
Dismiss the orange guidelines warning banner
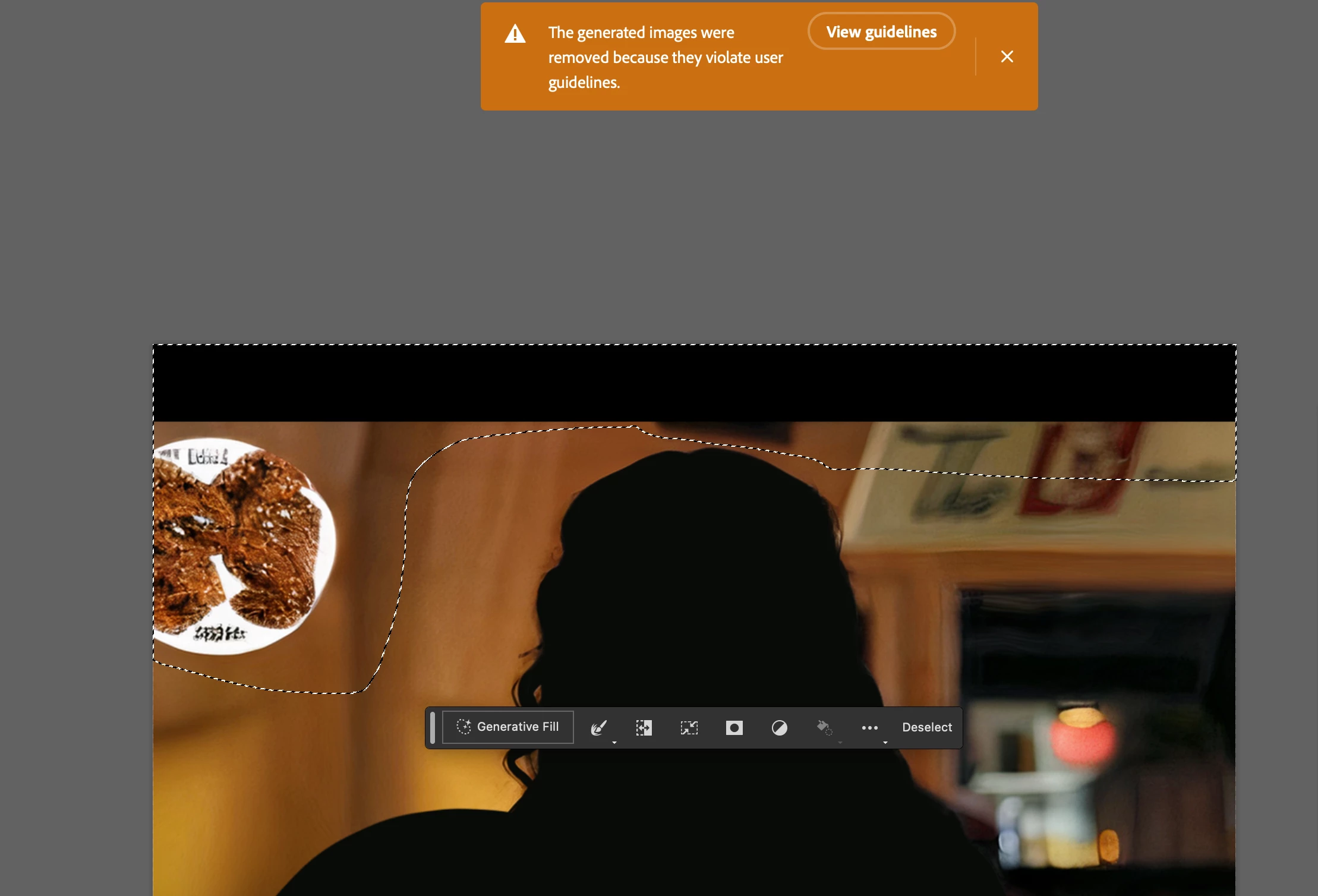coord(1007,56)
